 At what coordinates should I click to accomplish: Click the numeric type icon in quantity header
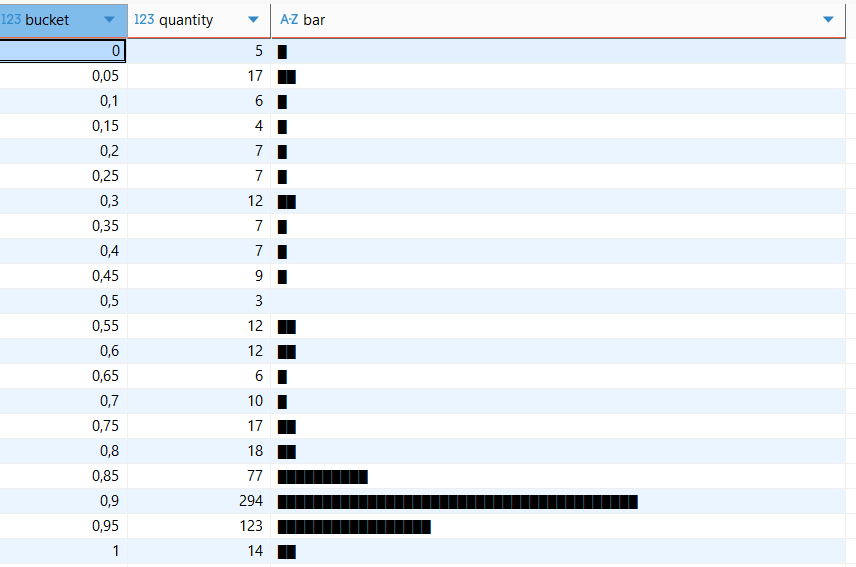coord(144,20)
